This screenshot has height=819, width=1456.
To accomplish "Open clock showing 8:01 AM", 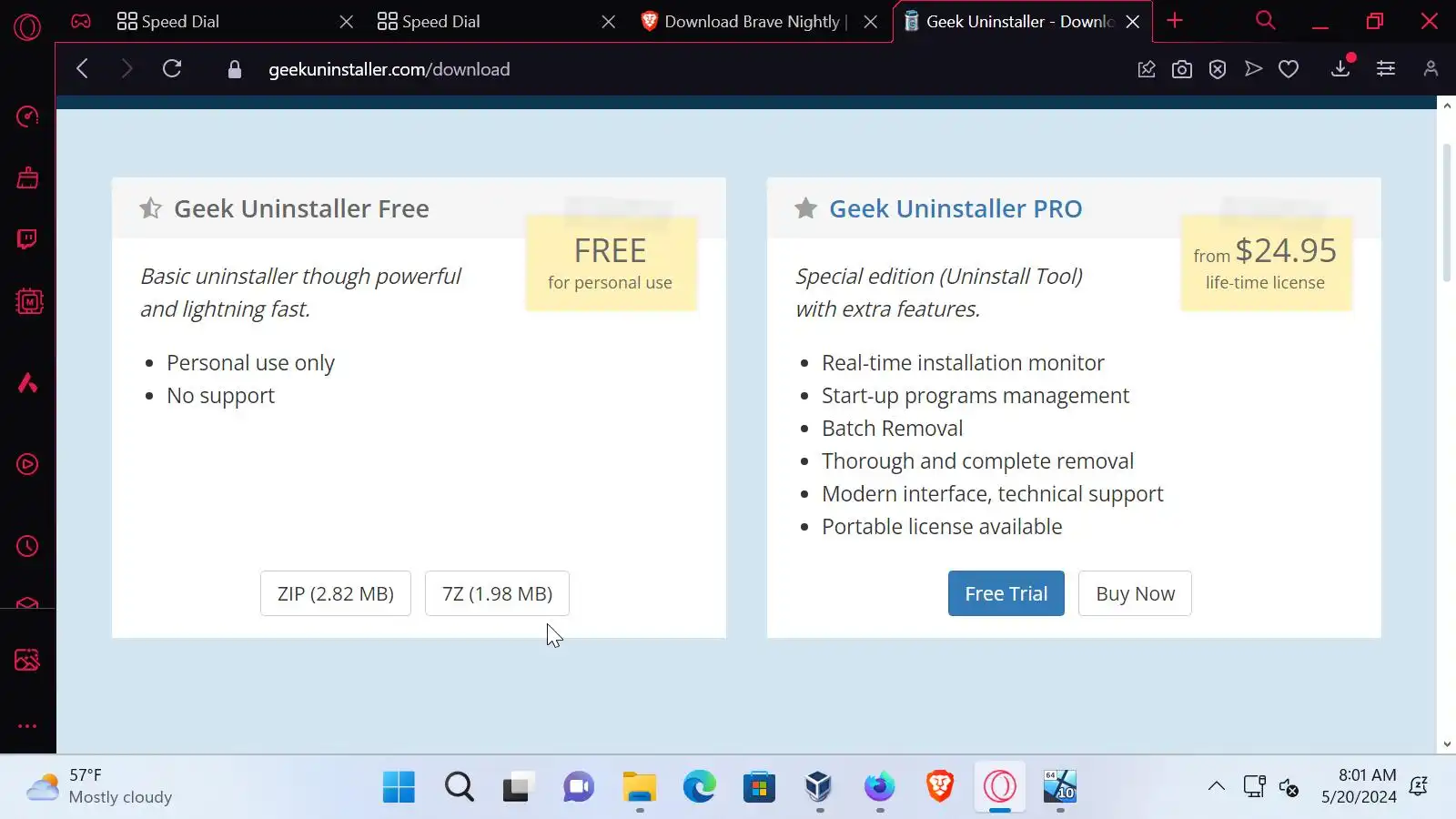I will tap(1359, 786).
